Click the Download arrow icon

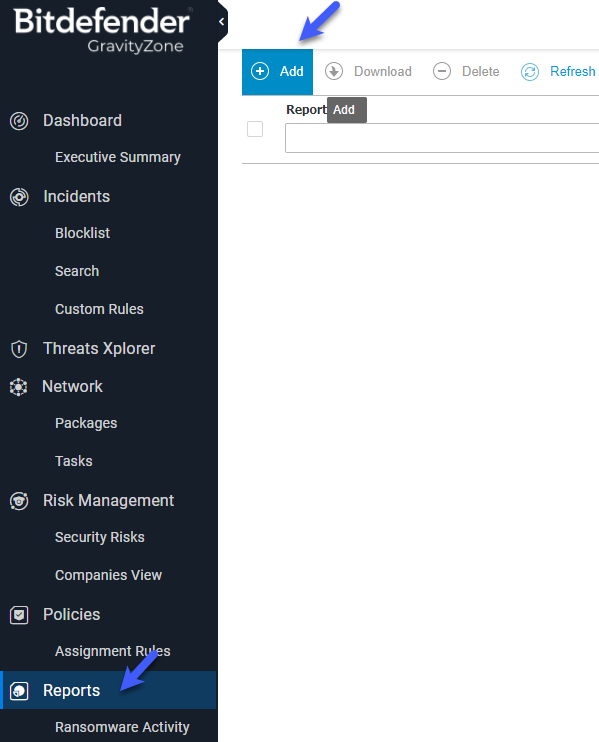click(334, 71)
